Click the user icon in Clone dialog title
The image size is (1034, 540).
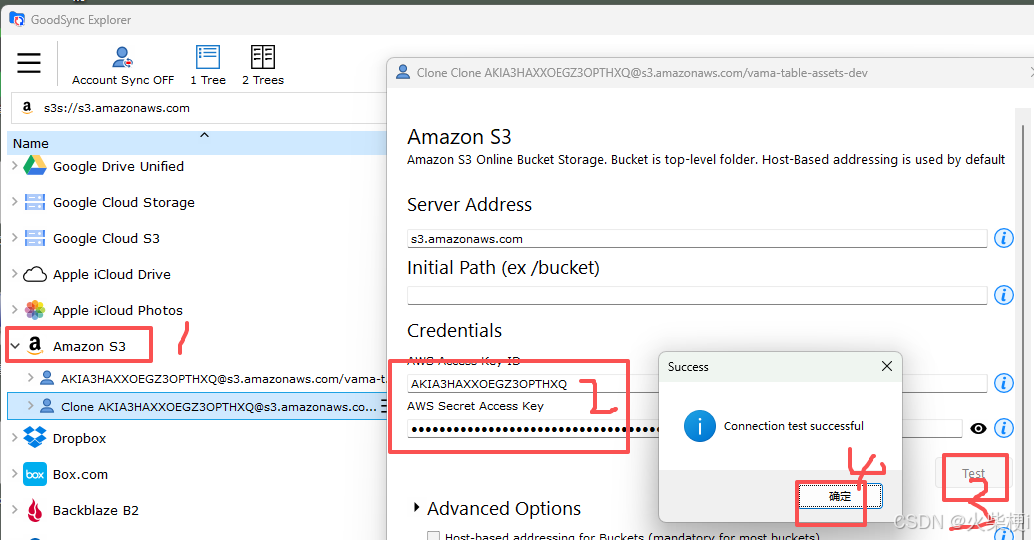click(402, 72)
